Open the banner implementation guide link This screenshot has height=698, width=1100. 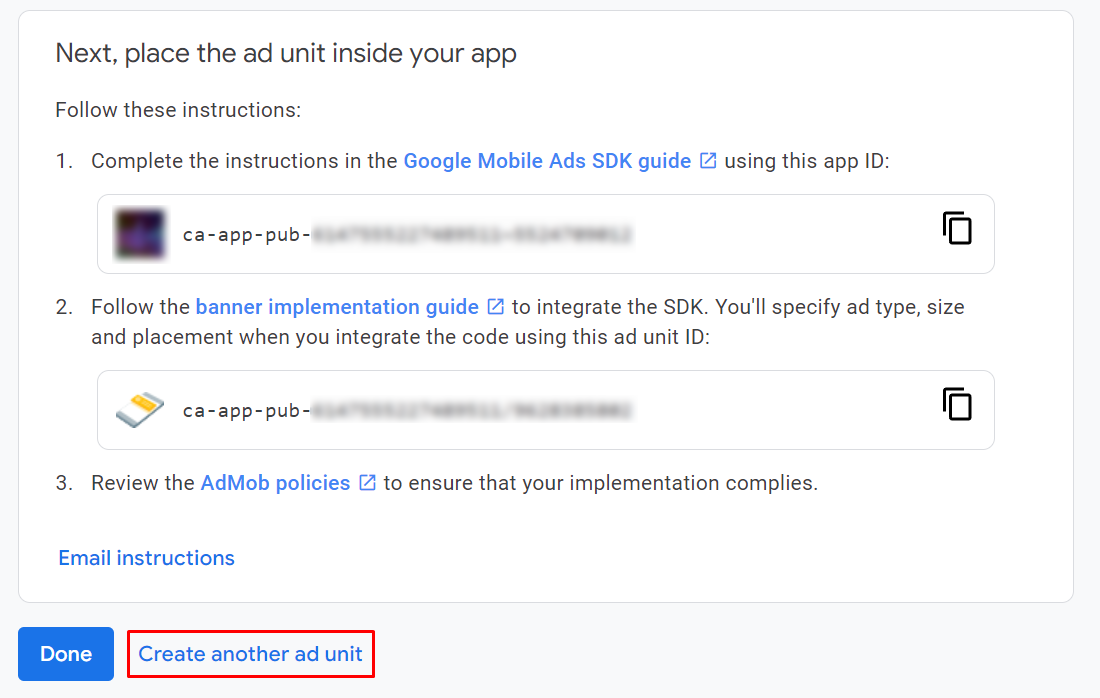[x=337, y=307]
